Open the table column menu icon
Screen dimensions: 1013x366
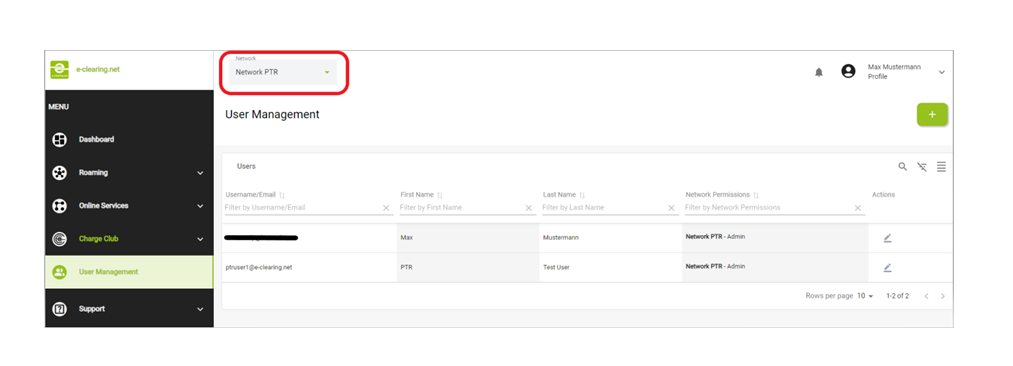click(x=941, y=167)
